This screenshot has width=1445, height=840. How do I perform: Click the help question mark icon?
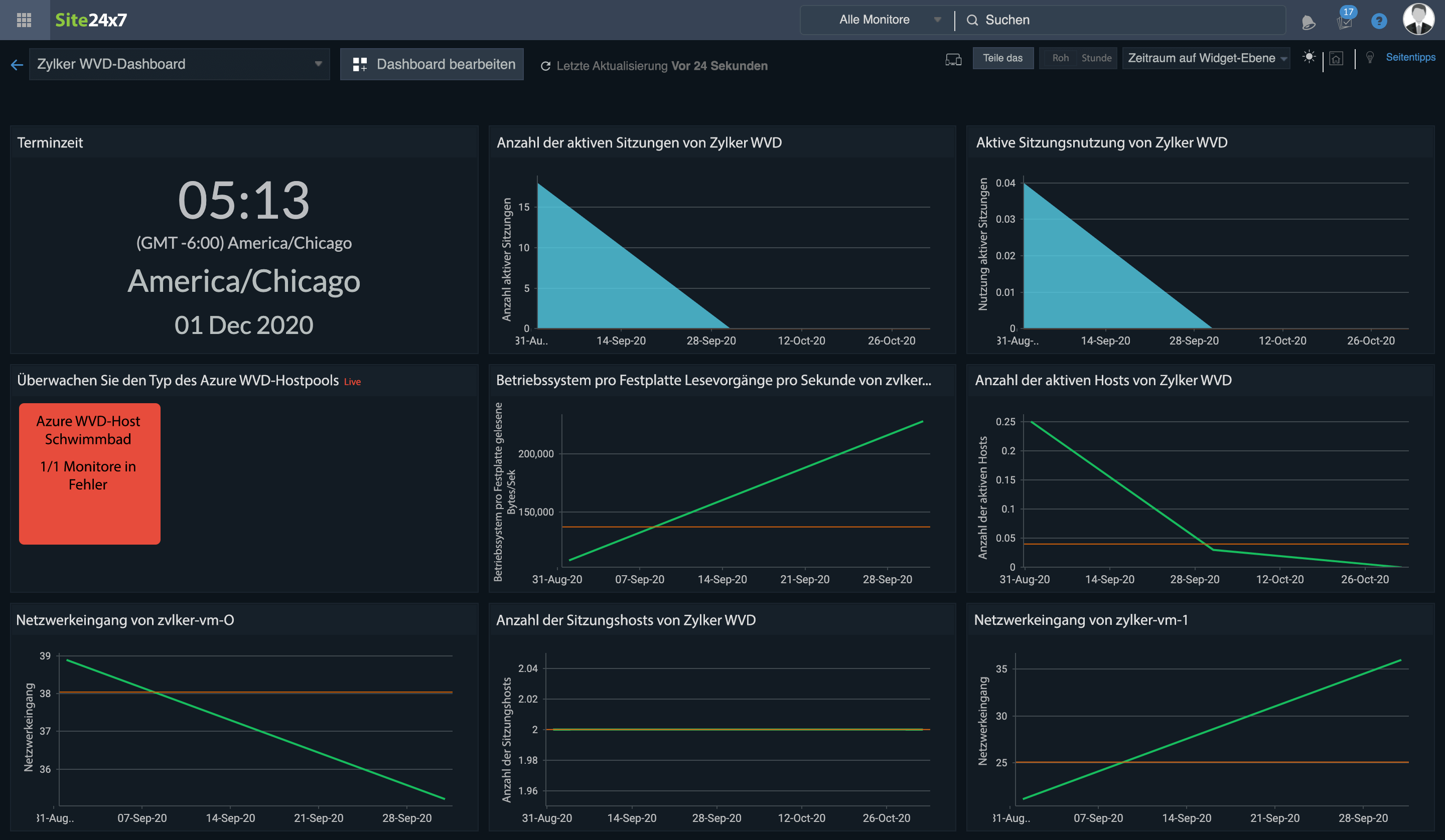point(1379,20)
